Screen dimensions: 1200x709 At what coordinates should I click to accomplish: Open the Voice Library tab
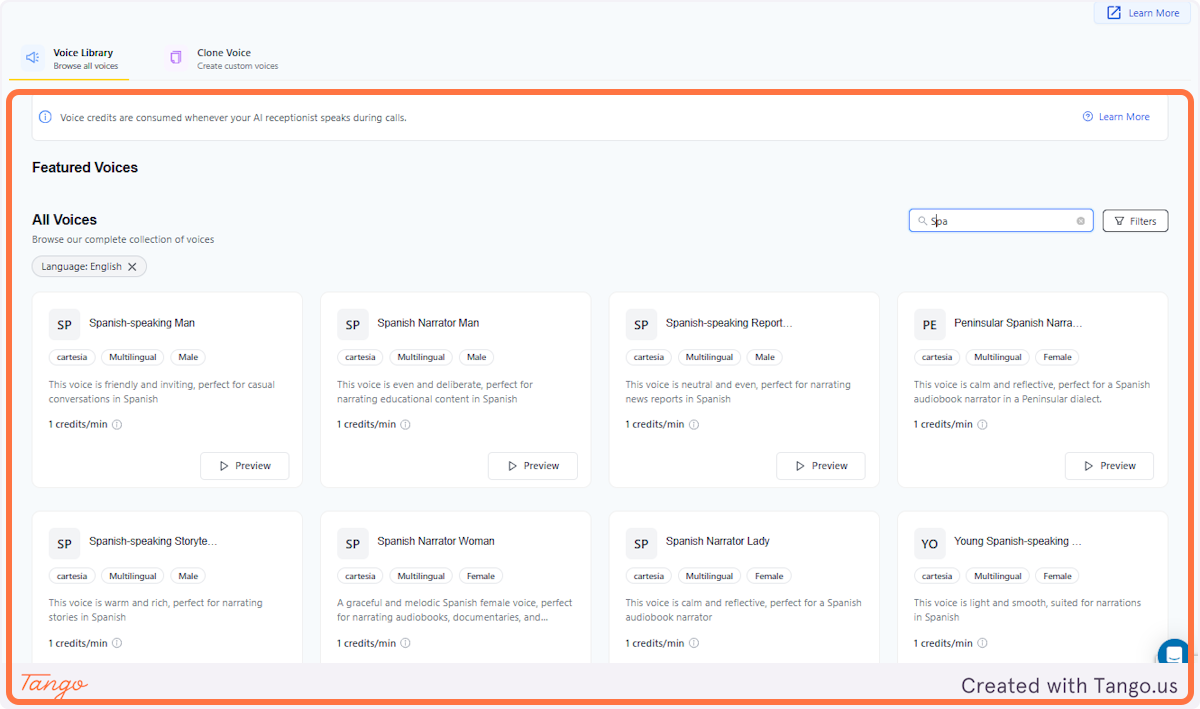click(x=69, y=59)
